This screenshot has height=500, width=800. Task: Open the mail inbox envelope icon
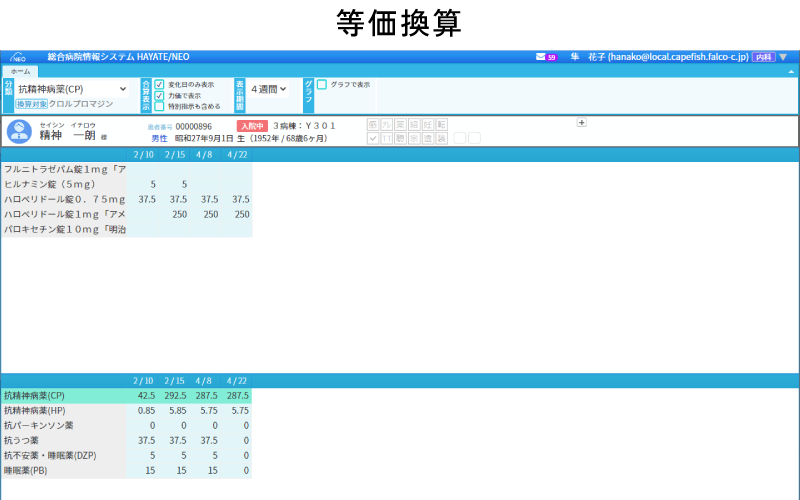(541, 57)
